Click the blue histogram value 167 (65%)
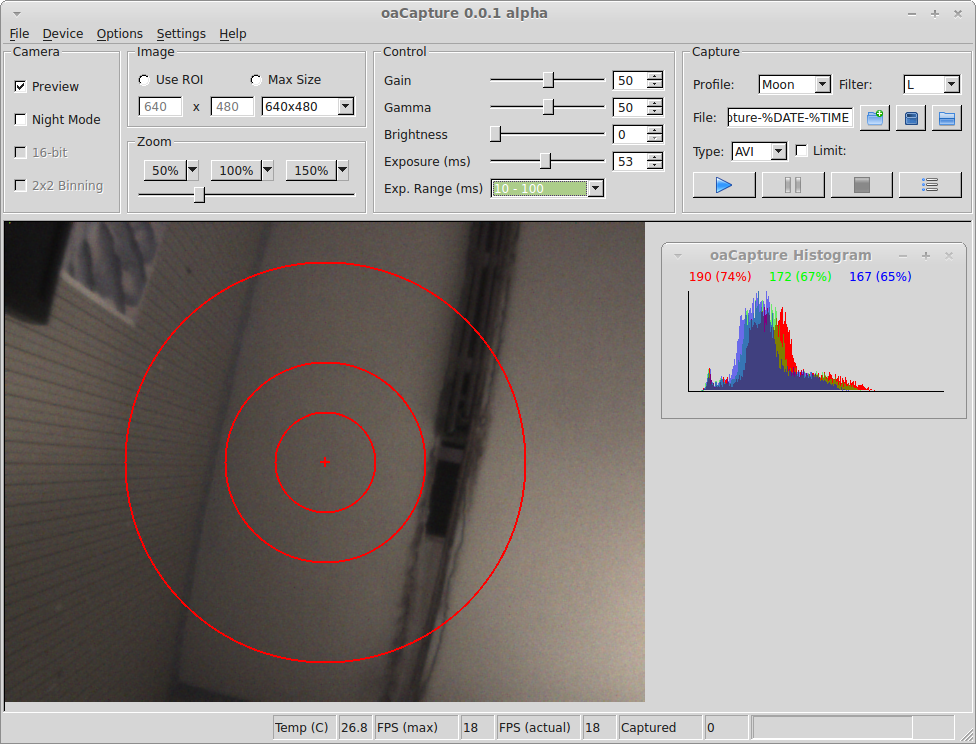The image size is (976, 744). 880,276
